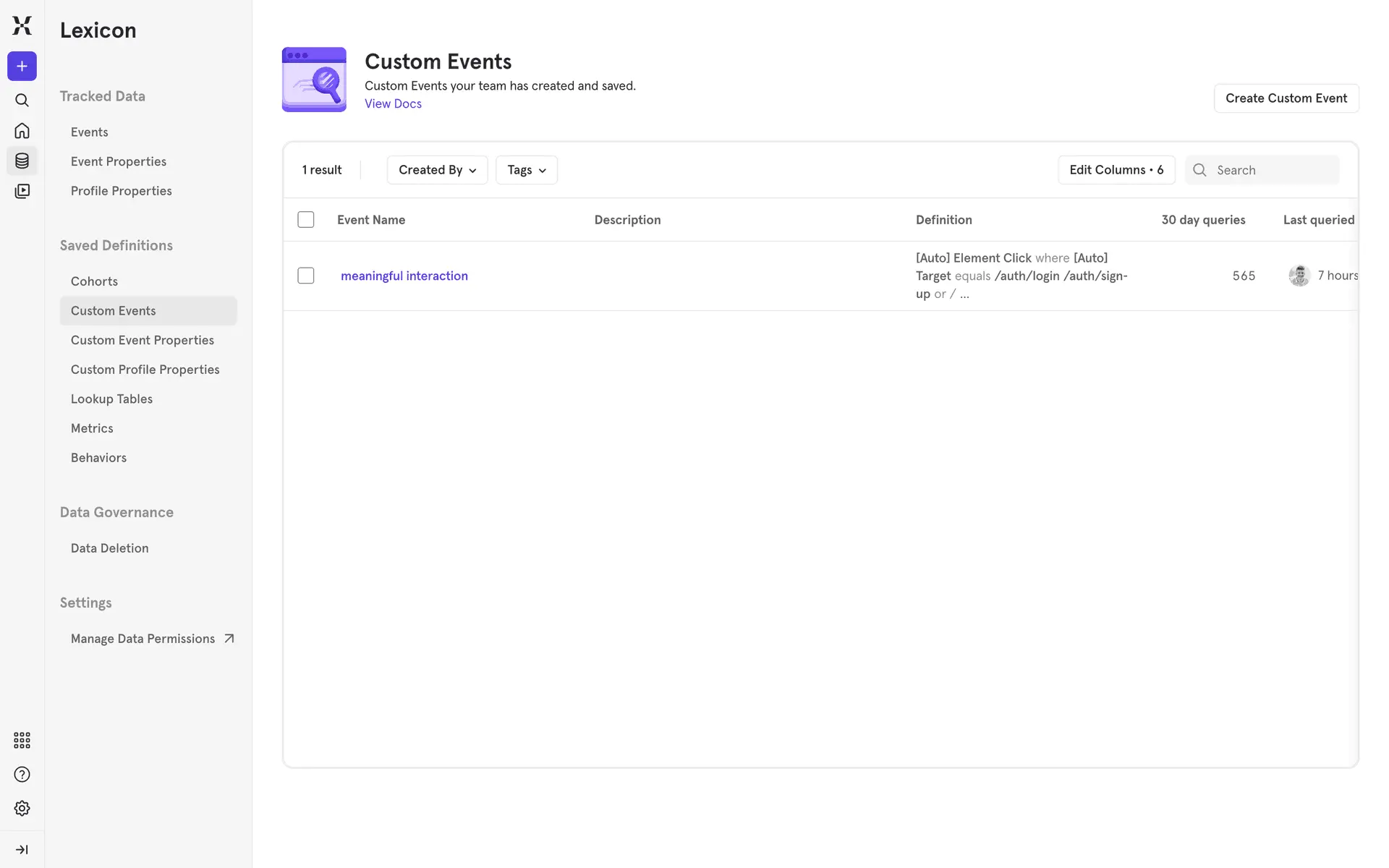1389x868 pixels.
Task: Open Edit Columns menu
Action: point(1116,170)
